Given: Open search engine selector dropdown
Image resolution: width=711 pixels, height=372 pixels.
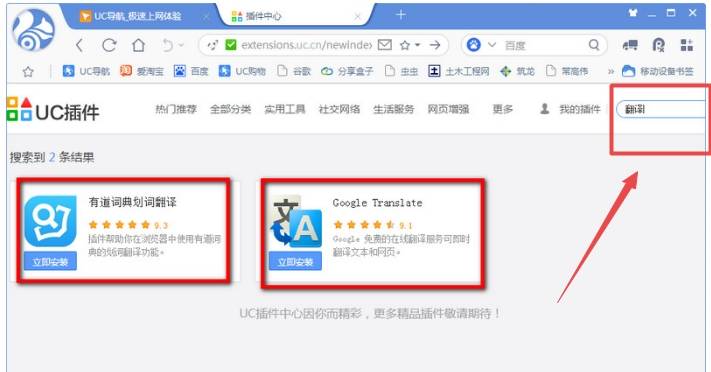Looking at the screenshot, I should point(492,45).
